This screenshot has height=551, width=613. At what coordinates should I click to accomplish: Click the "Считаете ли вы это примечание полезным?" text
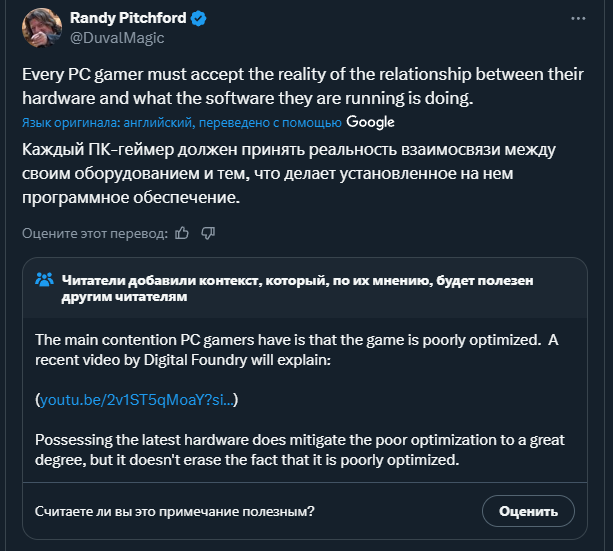(175, 511)
